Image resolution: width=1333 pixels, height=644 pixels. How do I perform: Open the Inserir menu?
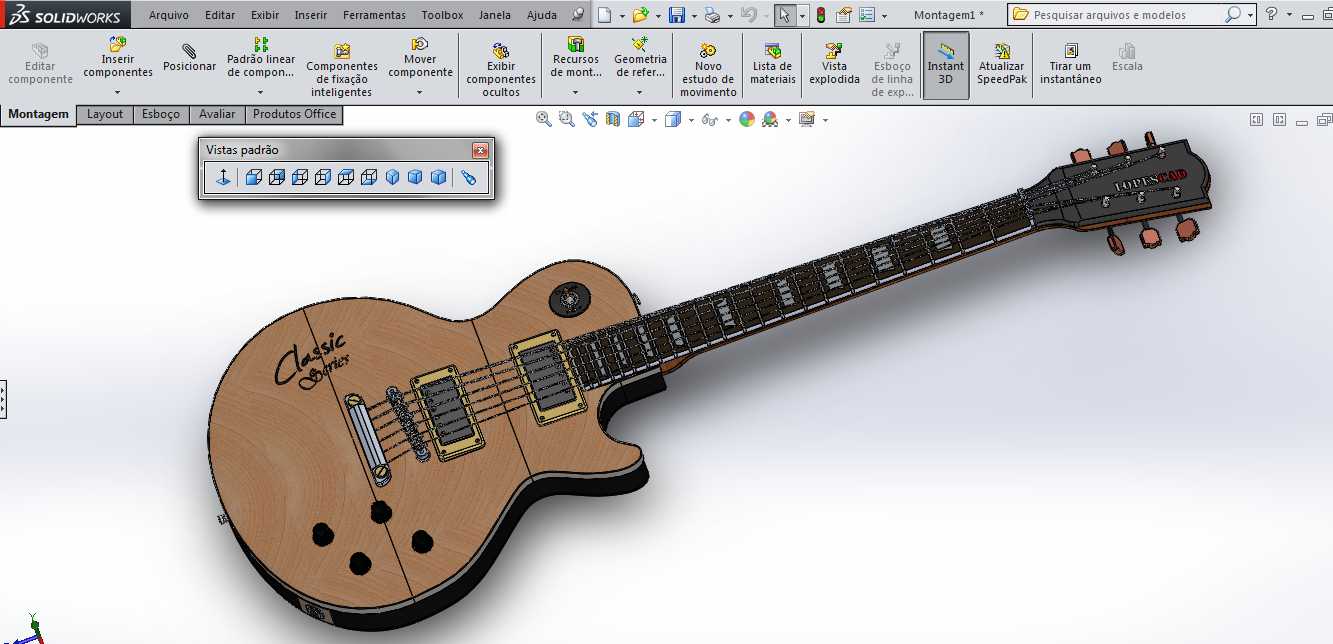pyautogui.click(x=310, y=15)
